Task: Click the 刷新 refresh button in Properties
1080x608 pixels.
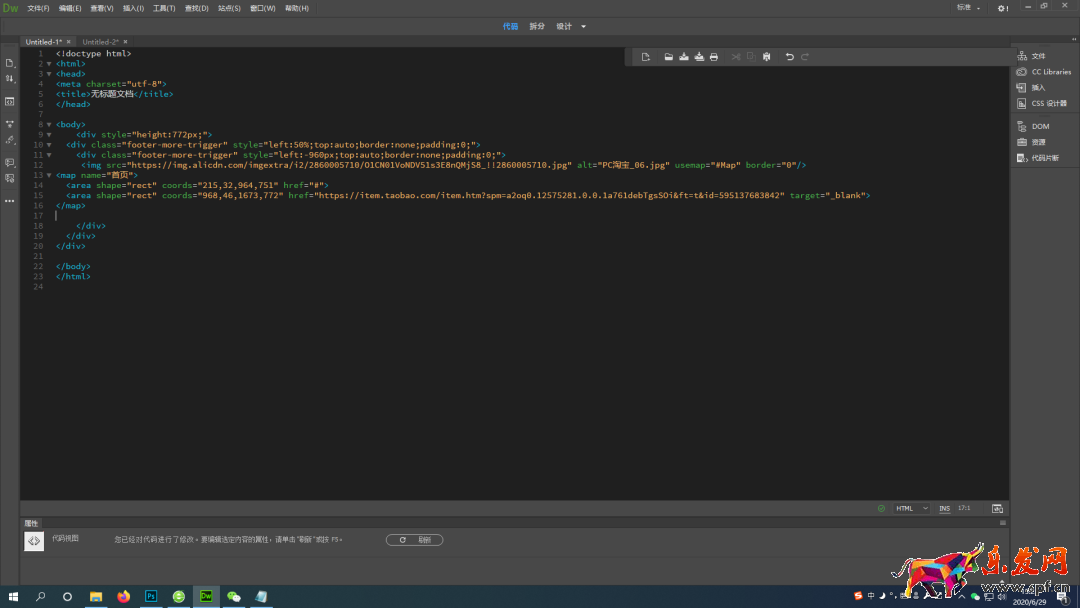Action: [414, 540]
